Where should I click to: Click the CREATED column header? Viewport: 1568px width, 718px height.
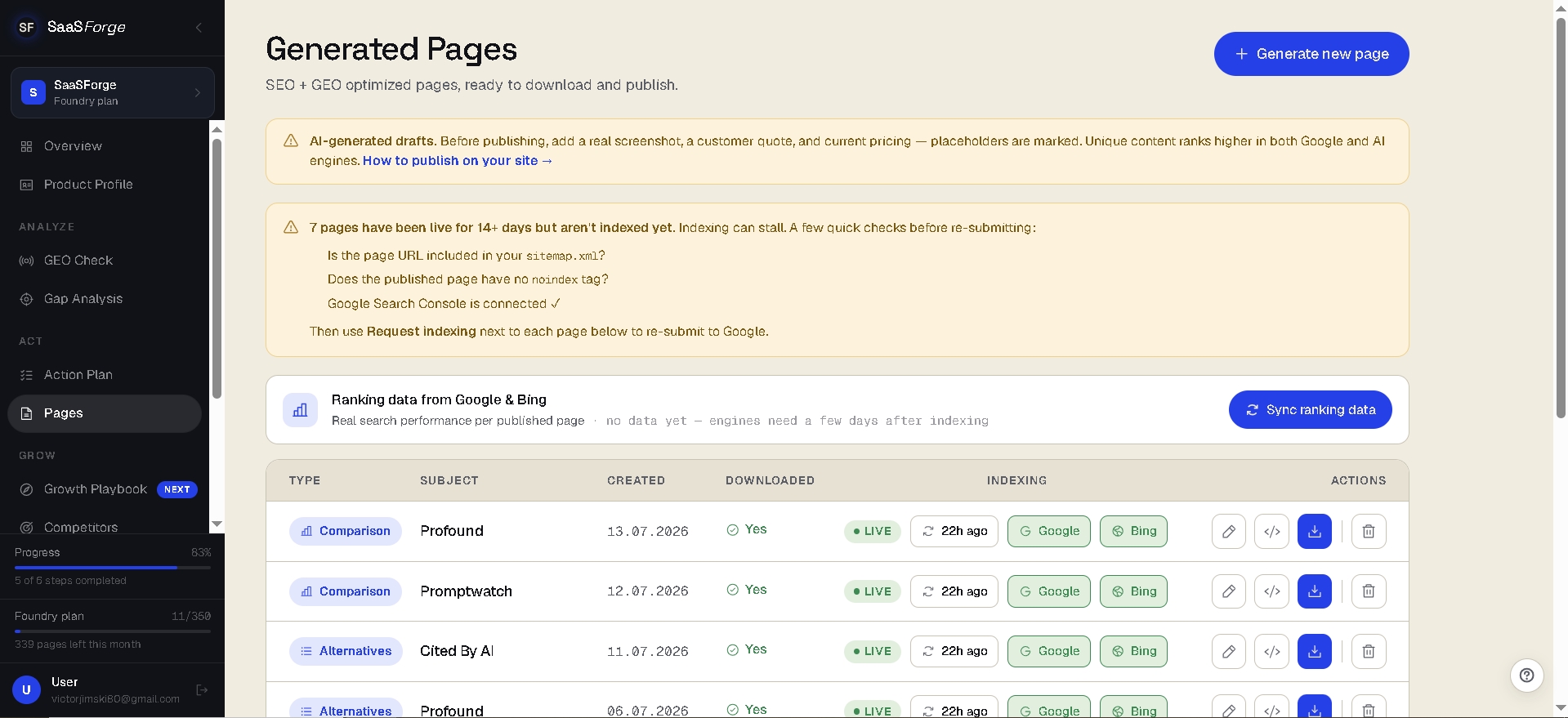click(x=636, y=480)
